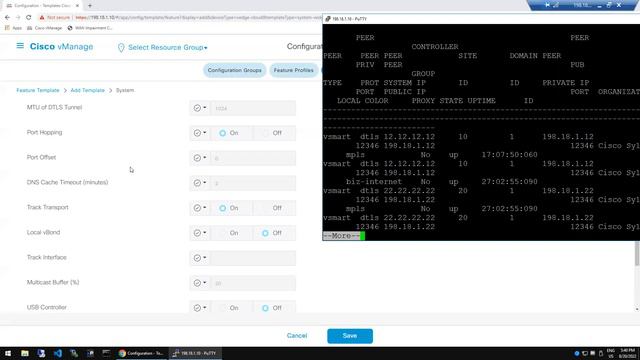Reload the browser page
Screen dimensions: 640x360
click(x=29, y=18)
